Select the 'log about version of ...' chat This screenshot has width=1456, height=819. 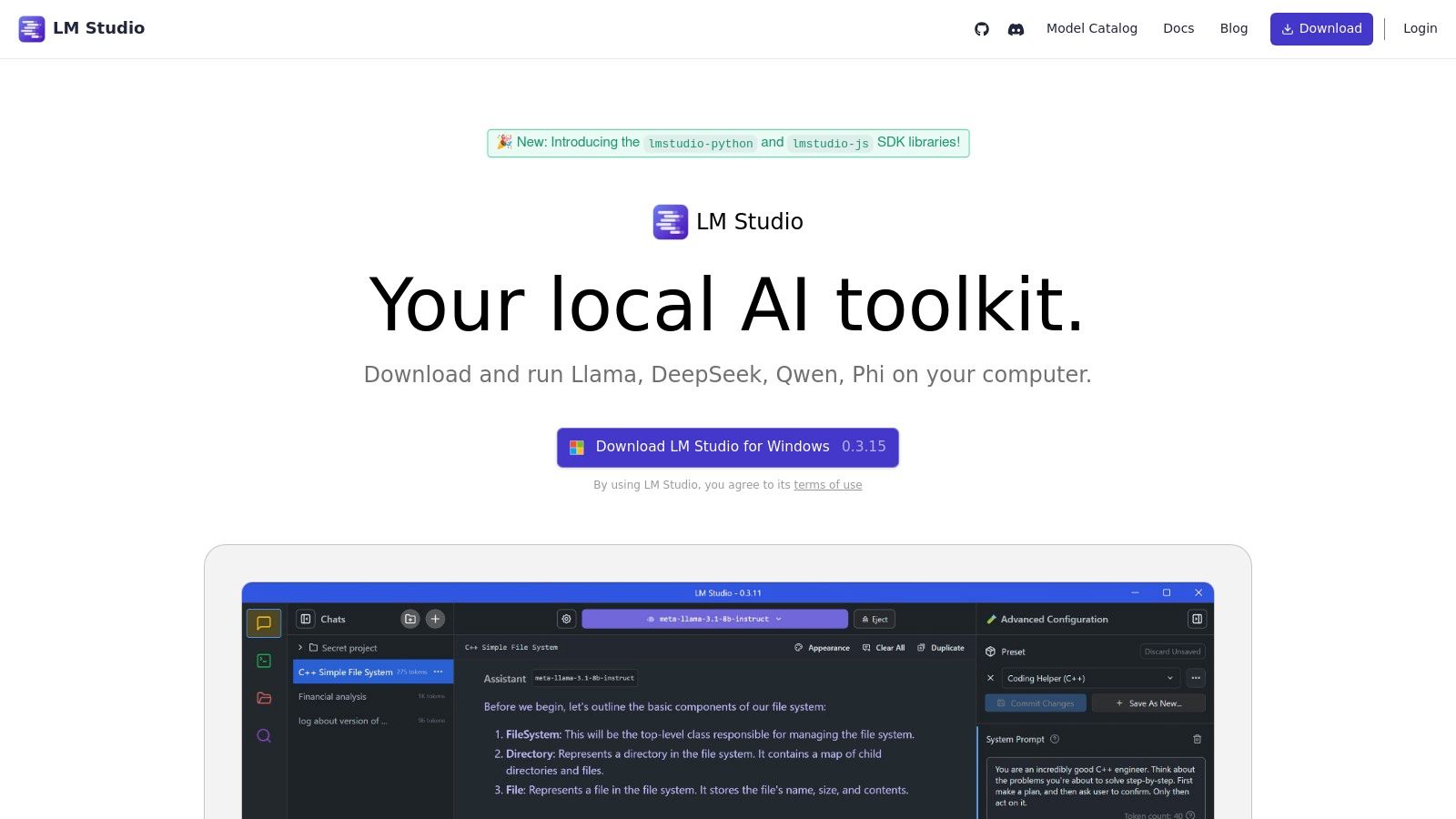point(372,721)
